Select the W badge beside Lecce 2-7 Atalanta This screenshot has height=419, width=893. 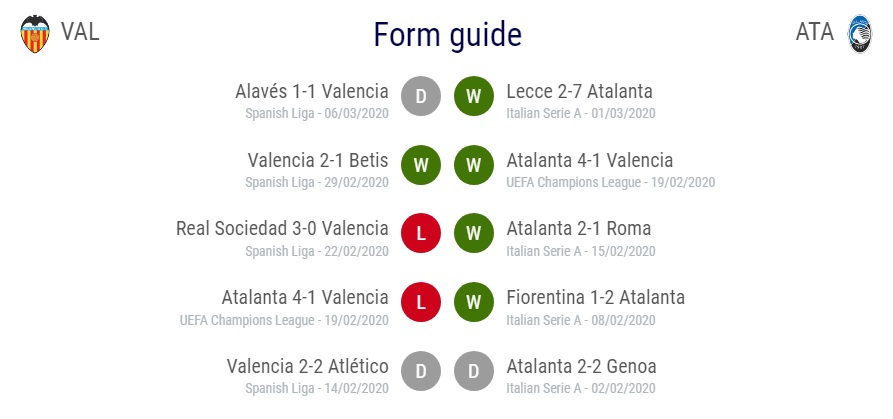(474, 96)
